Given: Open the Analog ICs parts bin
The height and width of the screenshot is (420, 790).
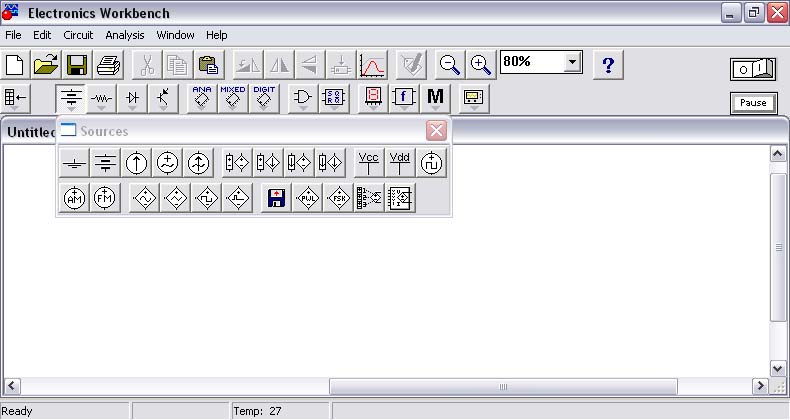Looking at the screenshot, I should coord(202,98).
